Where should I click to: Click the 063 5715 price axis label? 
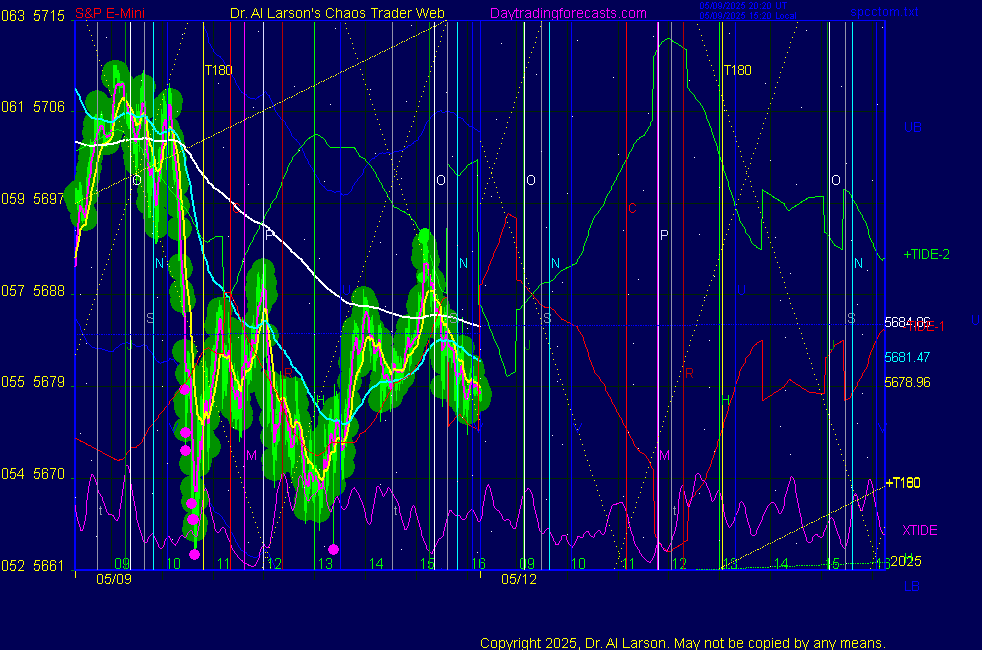33,16
